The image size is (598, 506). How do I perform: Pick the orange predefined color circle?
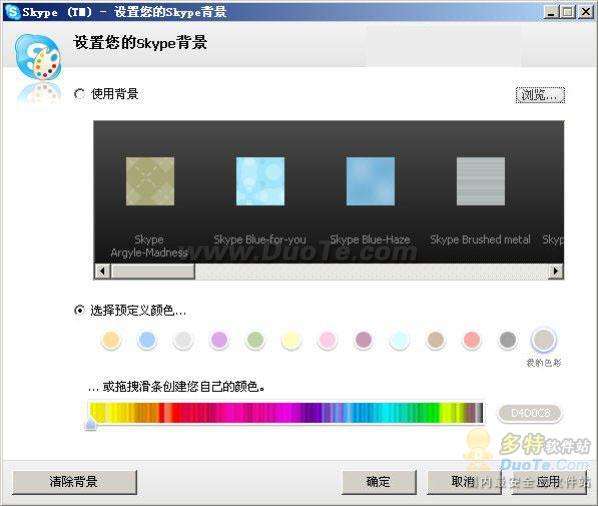point(111,339)
